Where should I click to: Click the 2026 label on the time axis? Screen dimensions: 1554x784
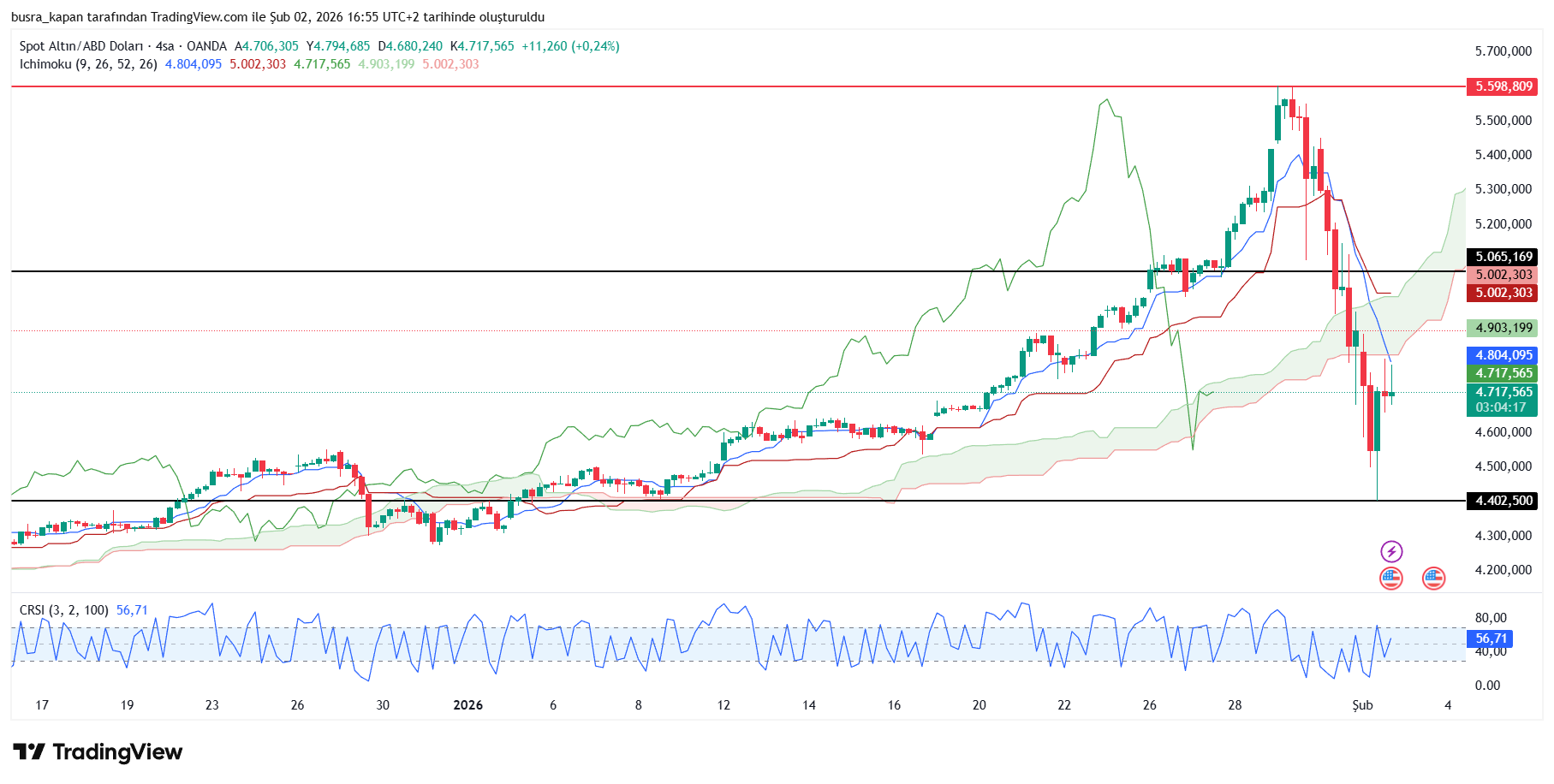click(x=467, y=705)
